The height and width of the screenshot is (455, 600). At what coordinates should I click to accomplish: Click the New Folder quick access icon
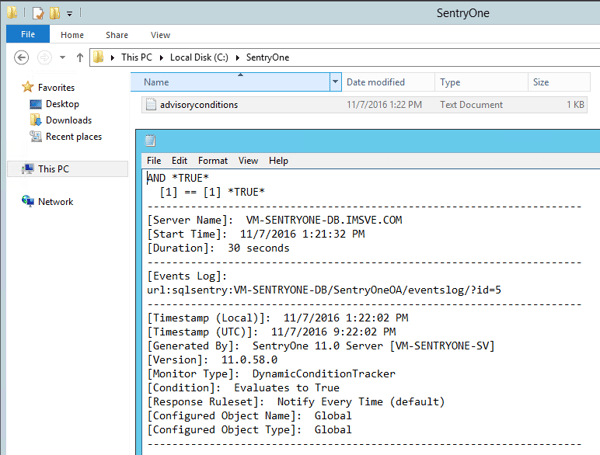pyautogui.click(x=55, y=13)
